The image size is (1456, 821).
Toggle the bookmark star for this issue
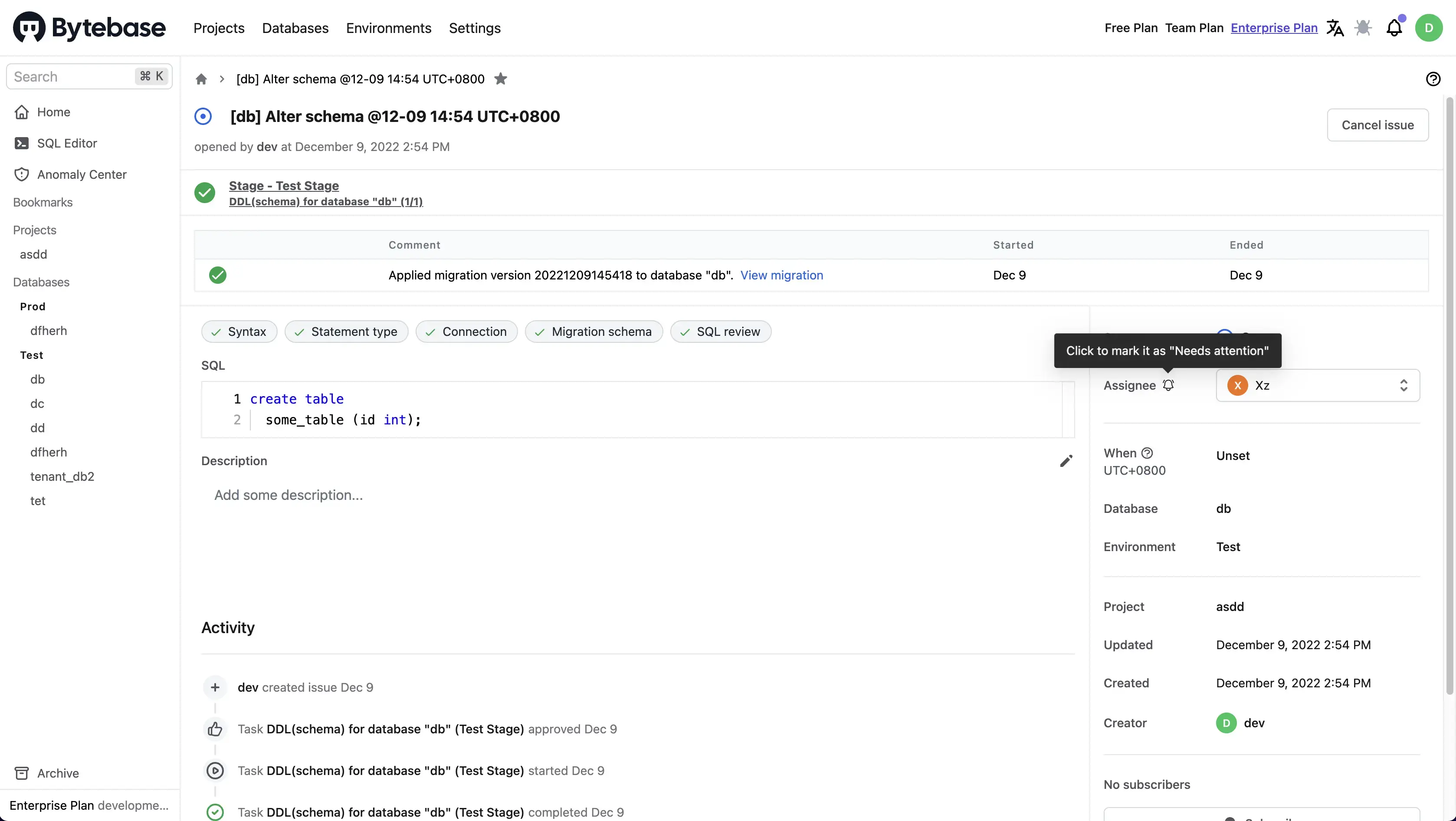(x=500, y=79)
